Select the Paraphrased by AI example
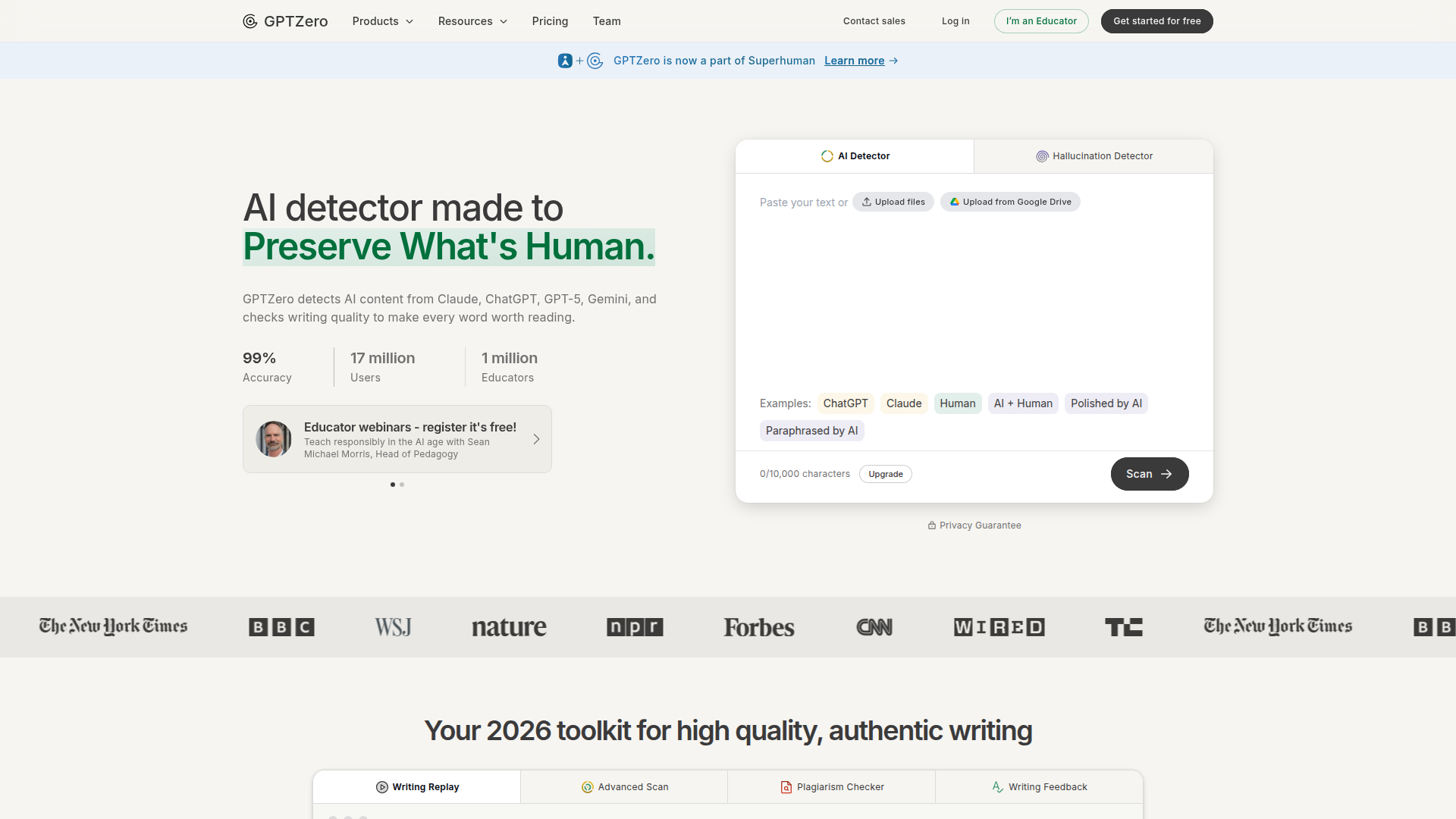Image resolution: width=1456 pixels, height=819 pixels. tap(812, 431)
